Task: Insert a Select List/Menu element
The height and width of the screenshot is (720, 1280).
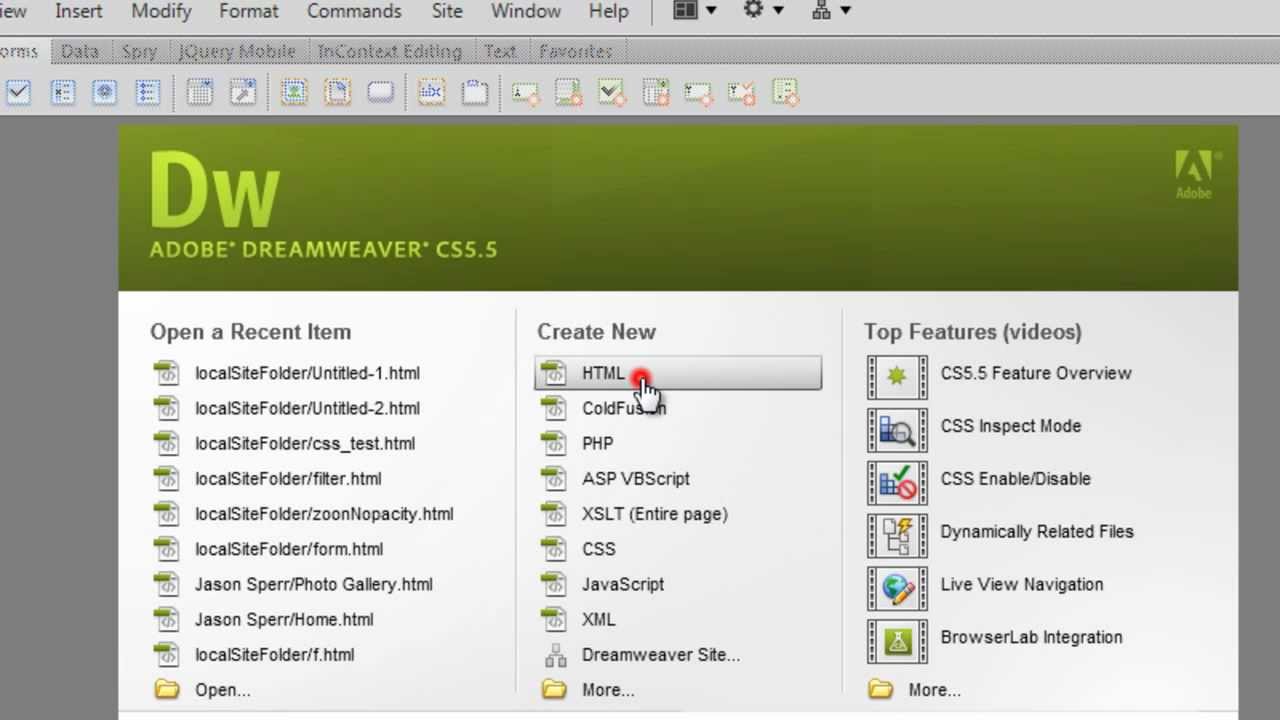Action: 200,93
